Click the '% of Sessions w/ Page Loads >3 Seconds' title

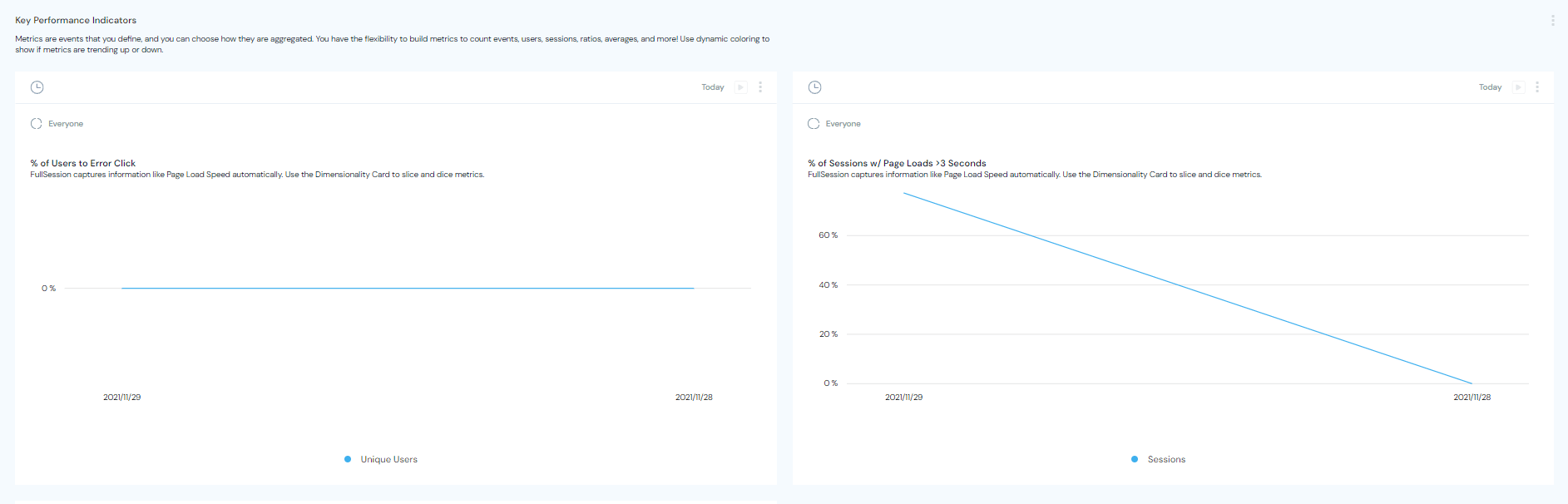(897, 163)
